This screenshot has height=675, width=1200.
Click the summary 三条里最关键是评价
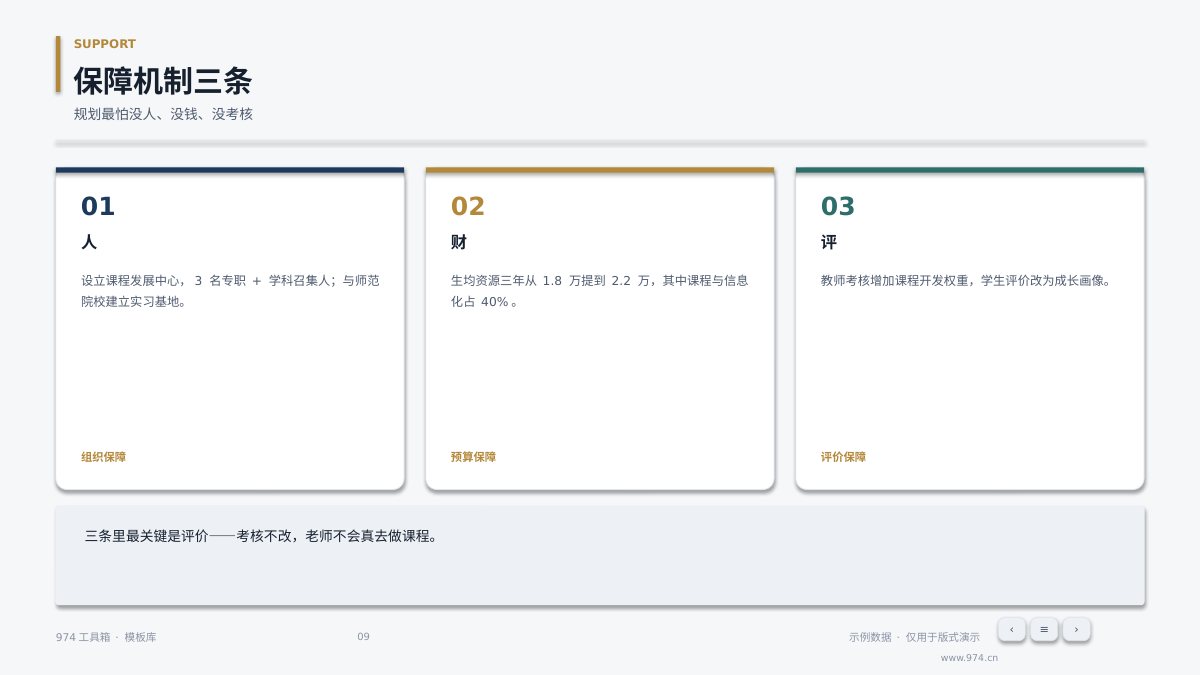point(262,536)
